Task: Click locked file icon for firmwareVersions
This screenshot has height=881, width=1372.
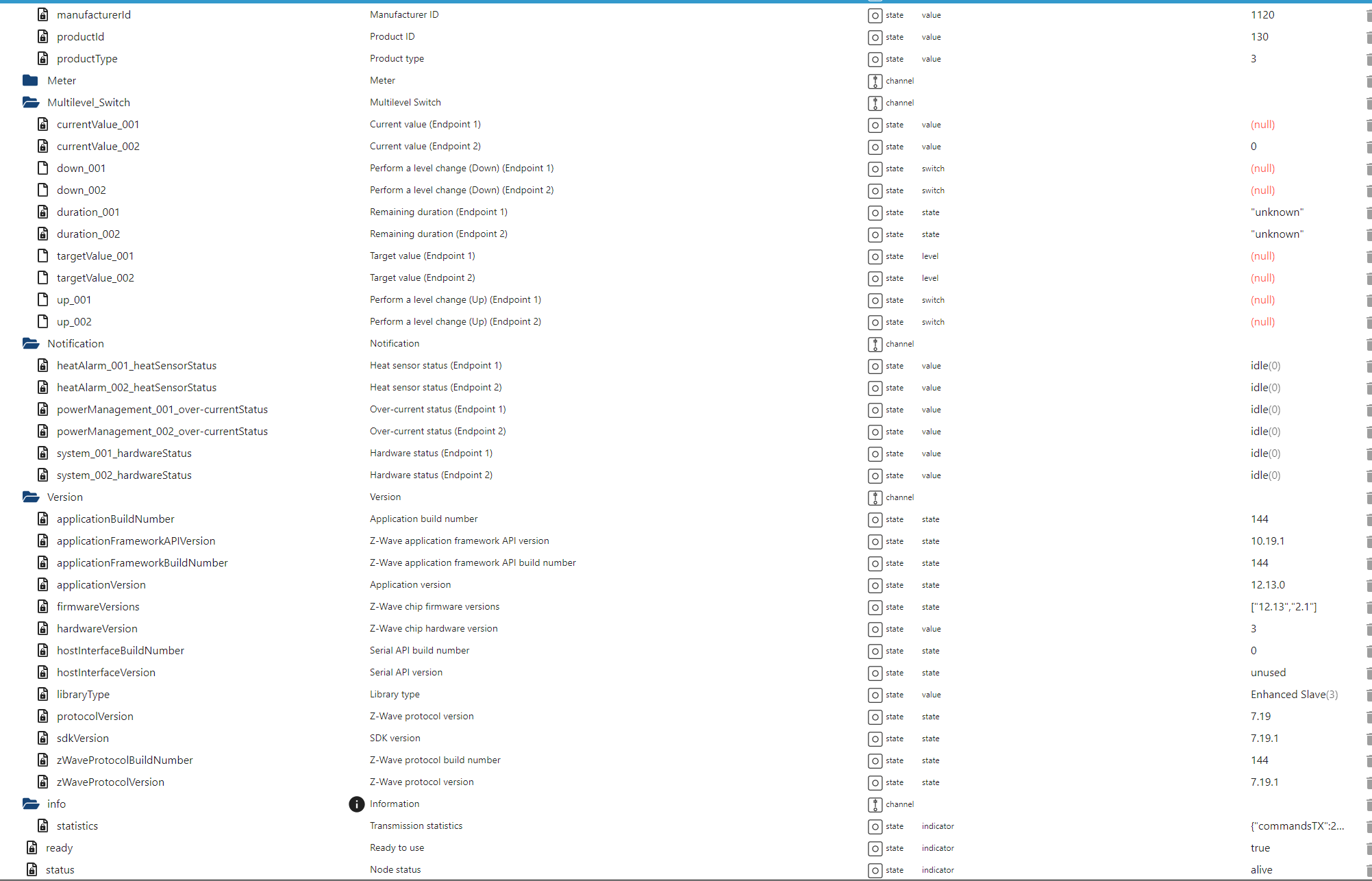Action: pos(43,607)
